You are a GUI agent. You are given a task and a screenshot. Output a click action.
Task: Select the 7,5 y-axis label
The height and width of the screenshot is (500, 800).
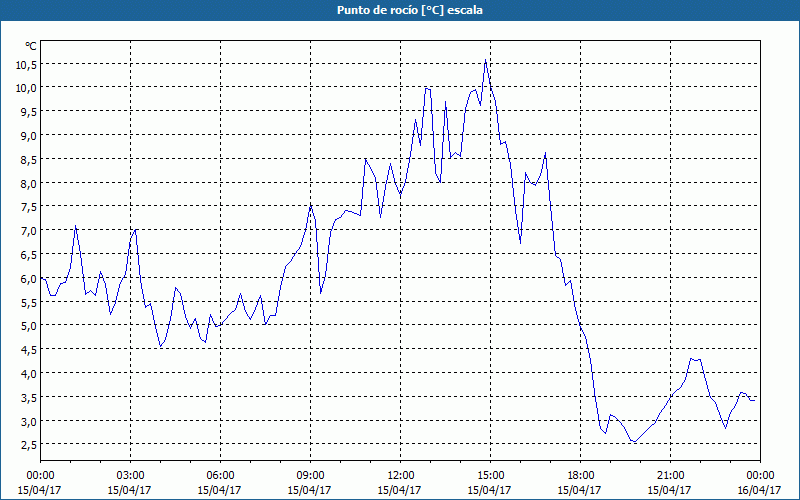(x=30, y=207)
